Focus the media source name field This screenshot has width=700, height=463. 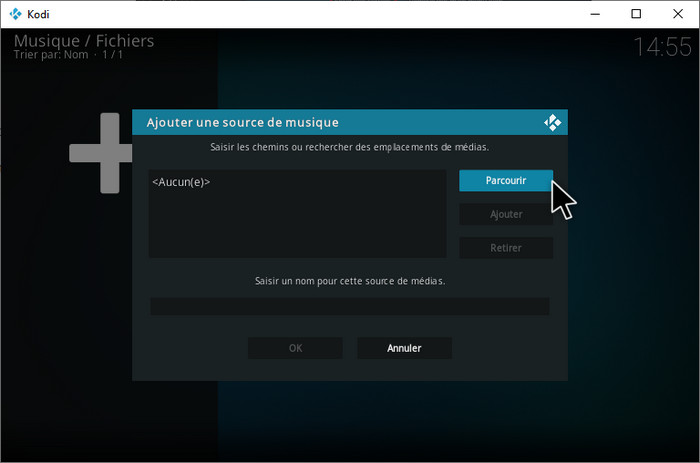pyautogui.click(x=350, y=307)
